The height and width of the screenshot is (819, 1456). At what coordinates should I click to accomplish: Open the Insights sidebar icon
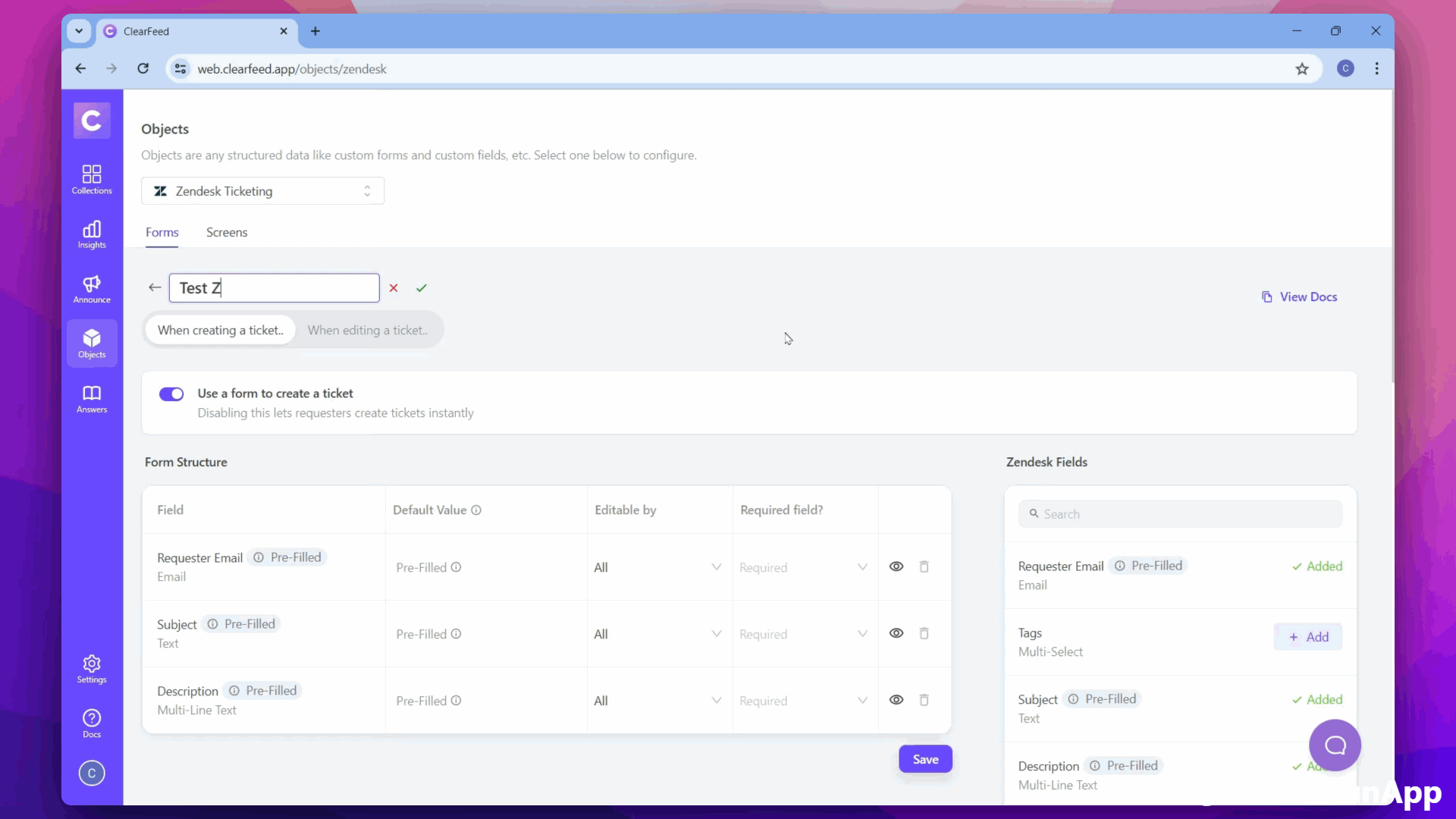click(92, 234)
